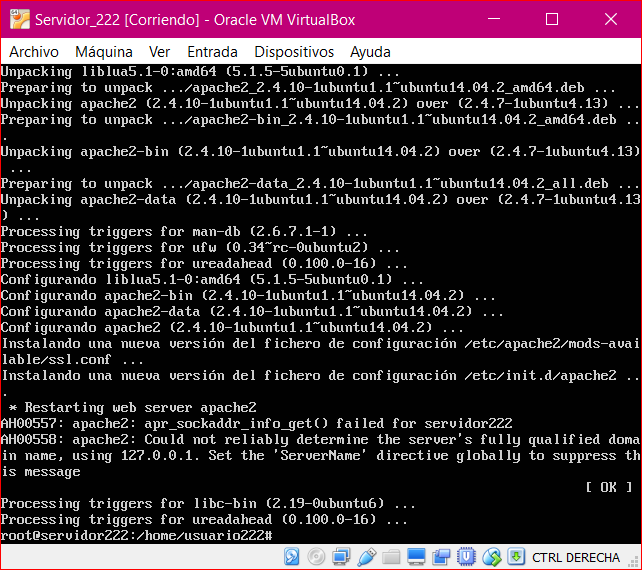The width and height of the screenshot is (642, 570).
Task: Click the 'Processing triggers for libc-bin' line
Action: click(208, 503)
